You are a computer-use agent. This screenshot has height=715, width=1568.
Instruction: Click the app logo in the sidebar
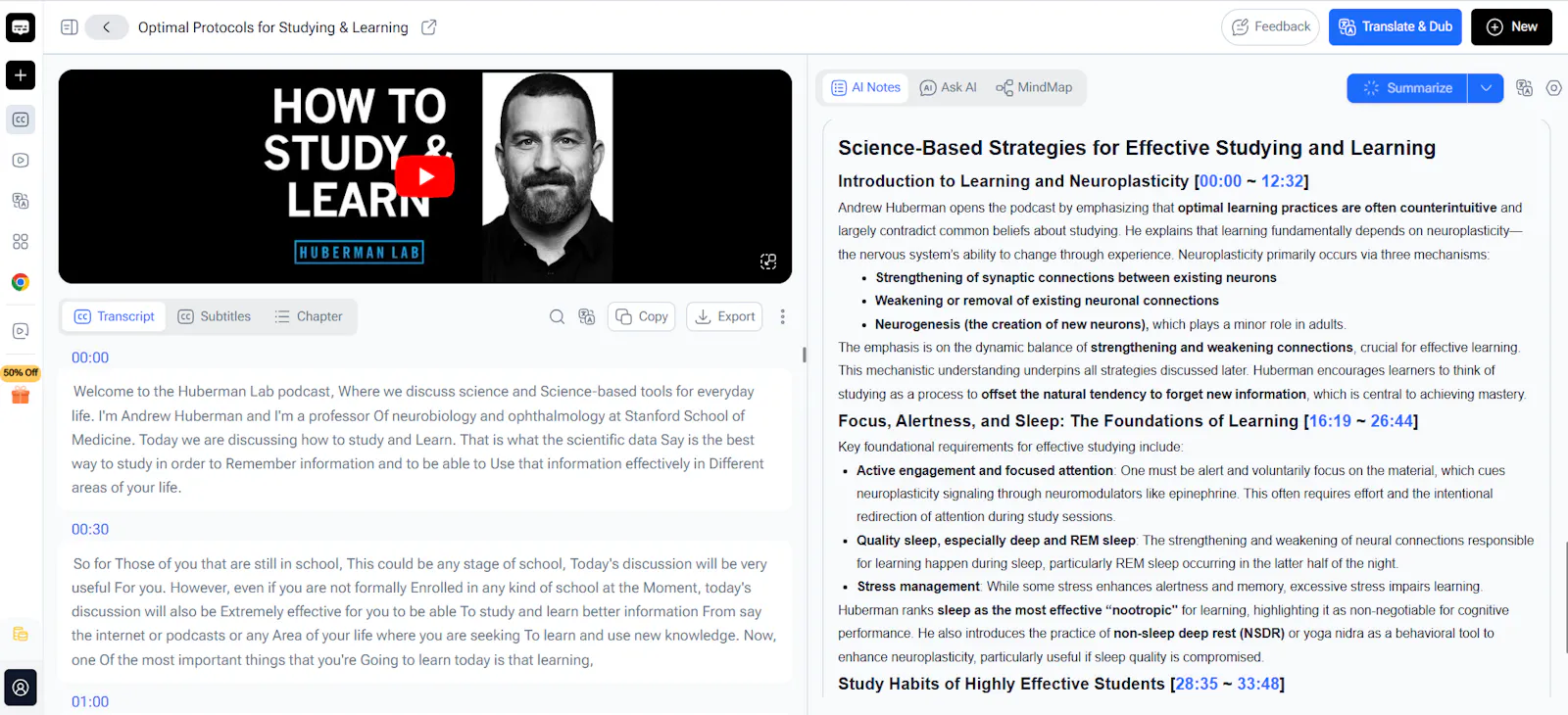[21, 27]
